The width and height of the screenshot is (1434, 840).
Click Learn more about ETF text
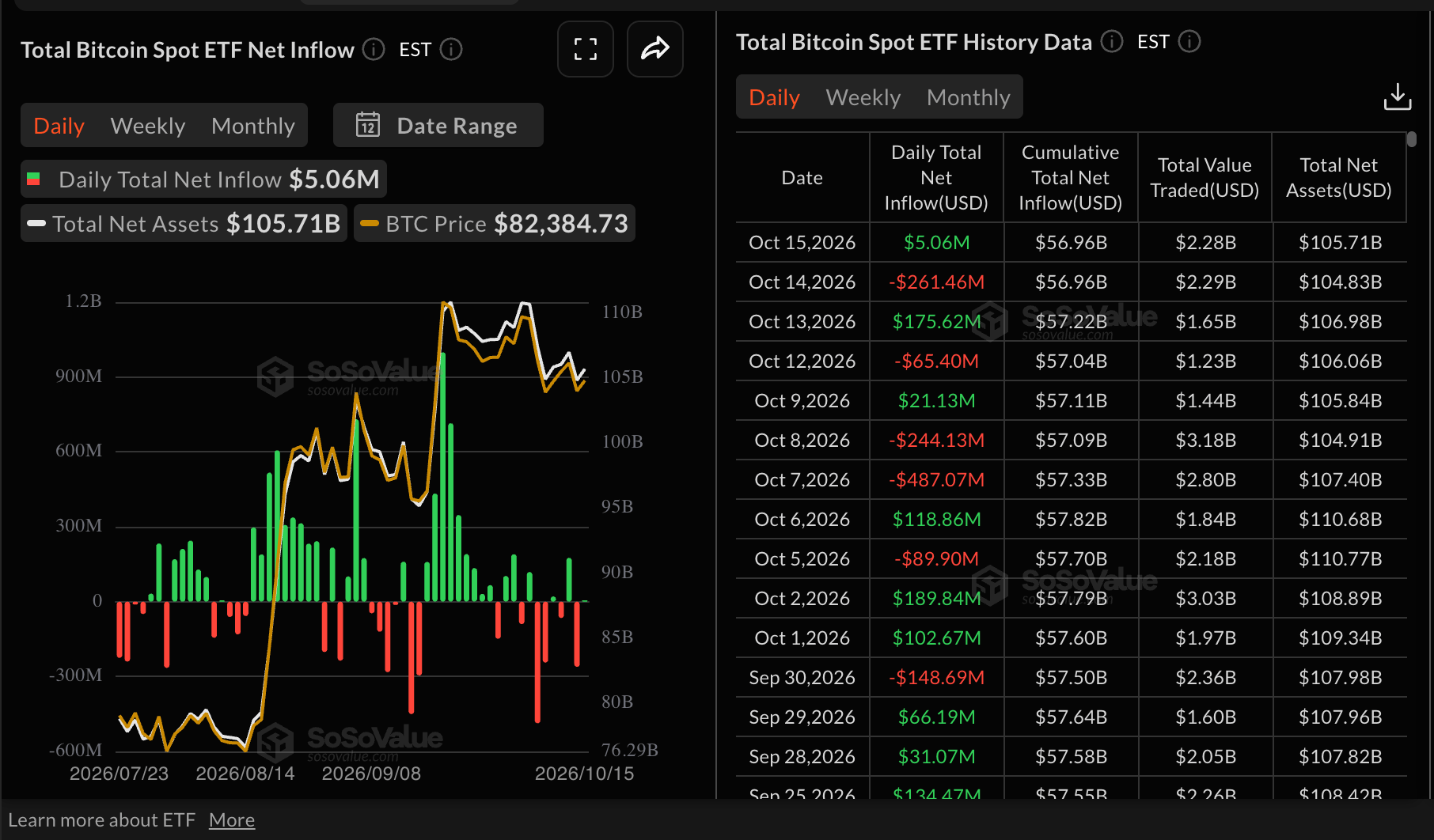101,820
